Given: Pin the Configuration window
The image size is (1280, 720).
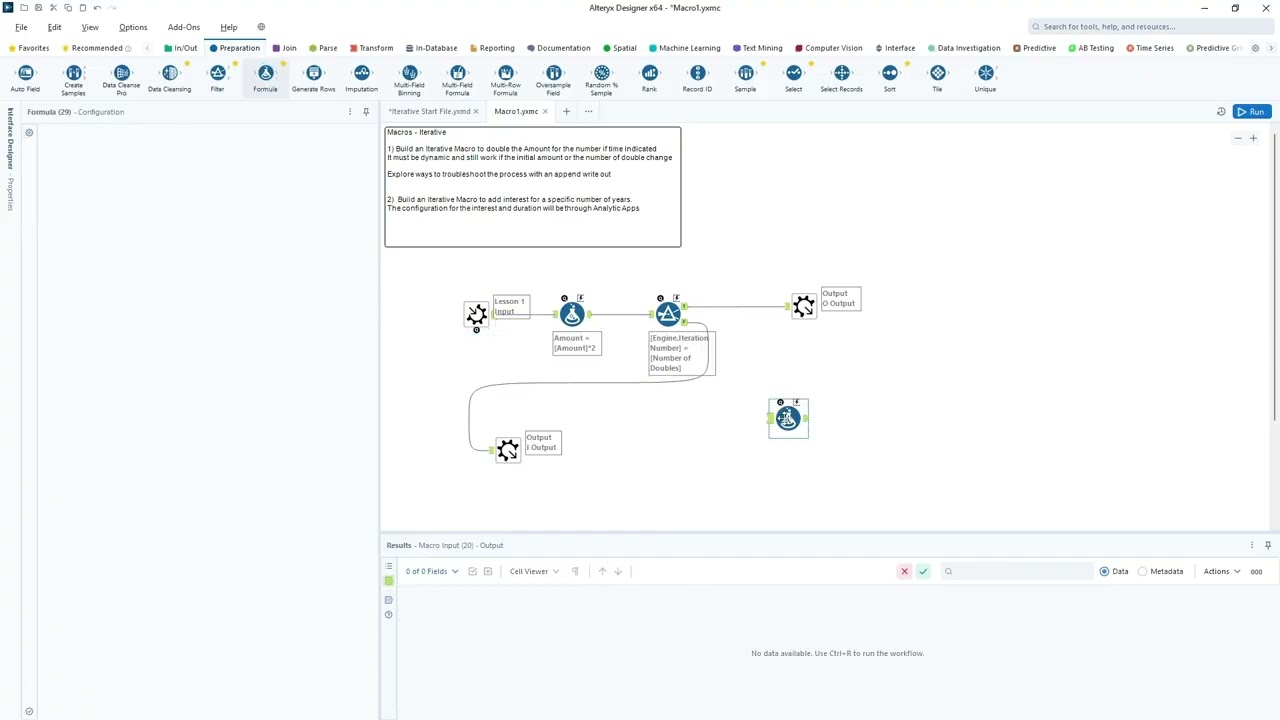Looking at the screenshot, I should [366, 111].
